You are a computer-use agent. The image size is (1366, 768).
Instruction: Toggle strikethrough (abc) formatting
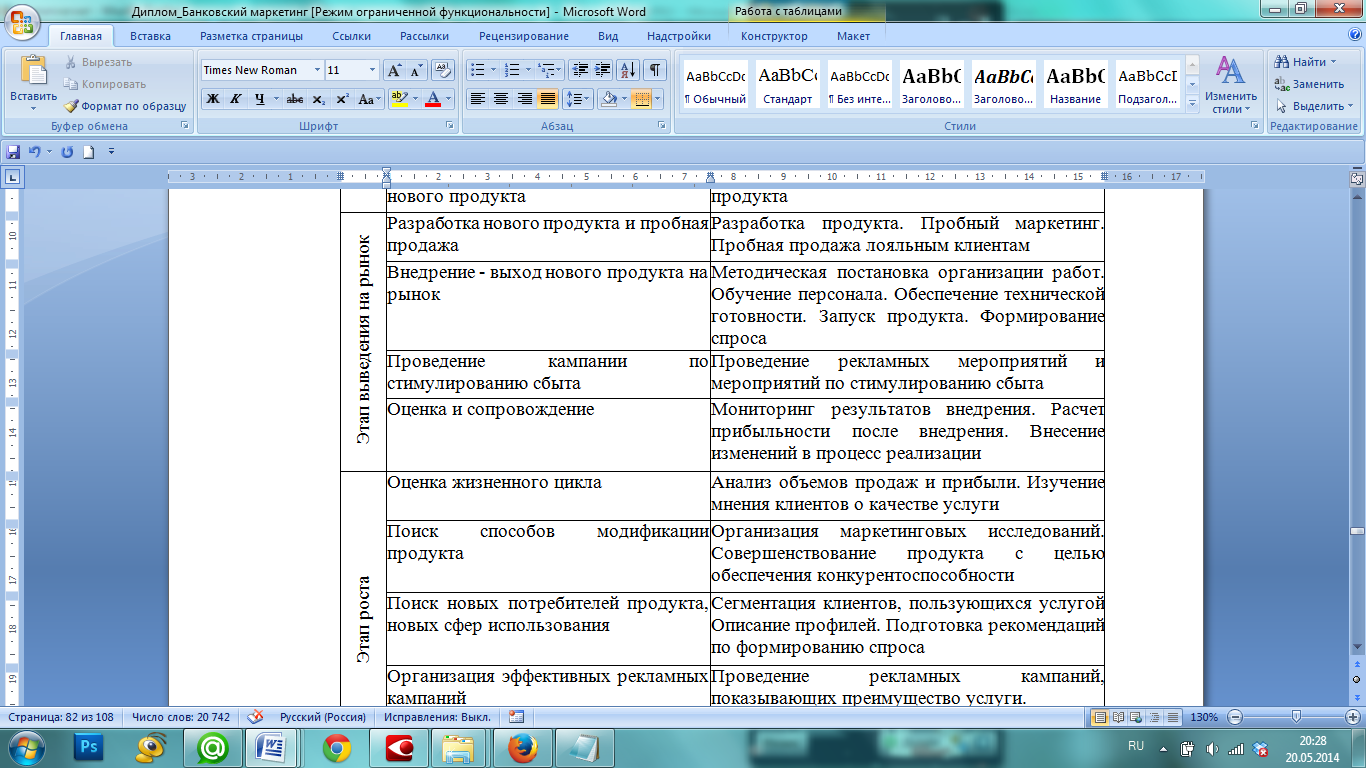tap(295, 99)
